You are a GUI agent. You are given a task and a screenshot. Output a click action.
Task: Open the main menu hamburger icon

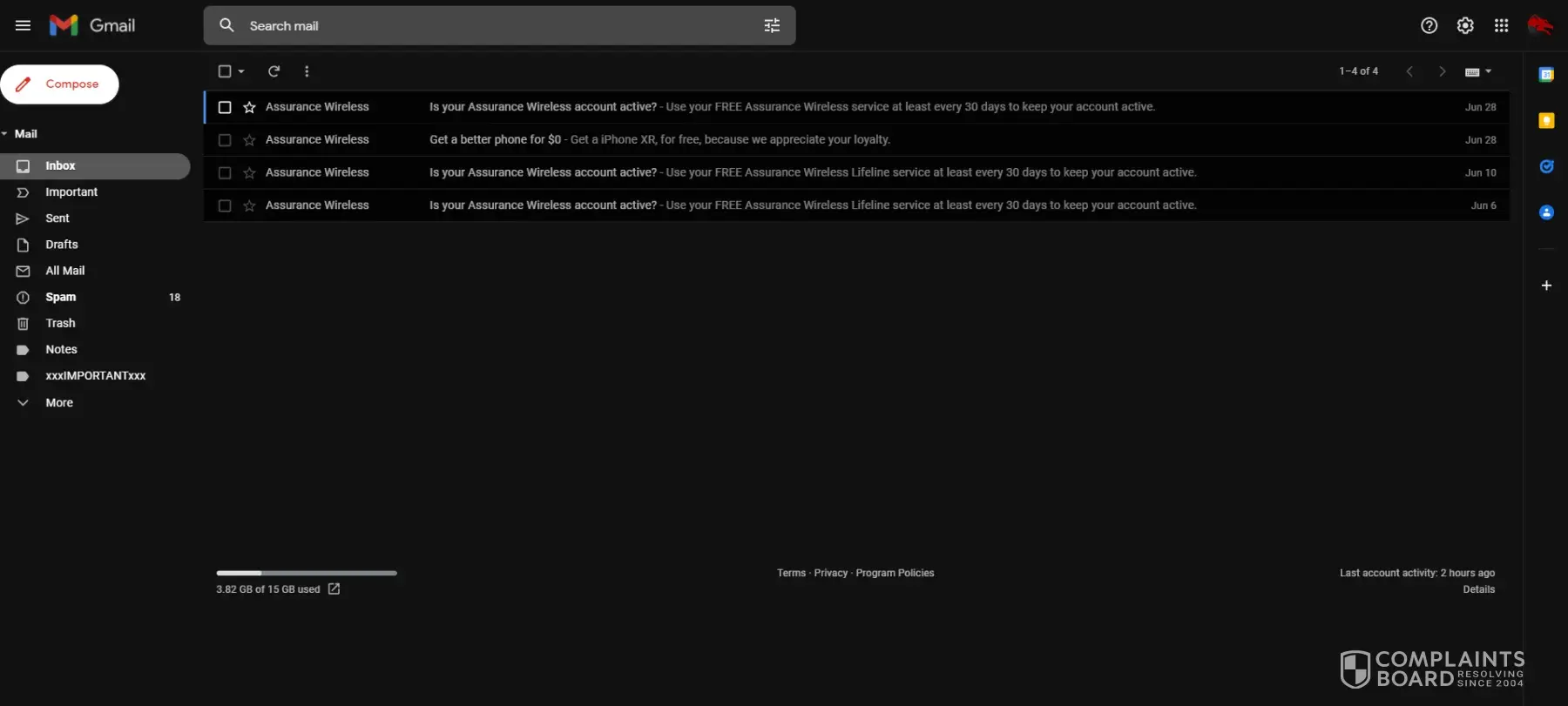pyautogui.click(x=24, y=25)
